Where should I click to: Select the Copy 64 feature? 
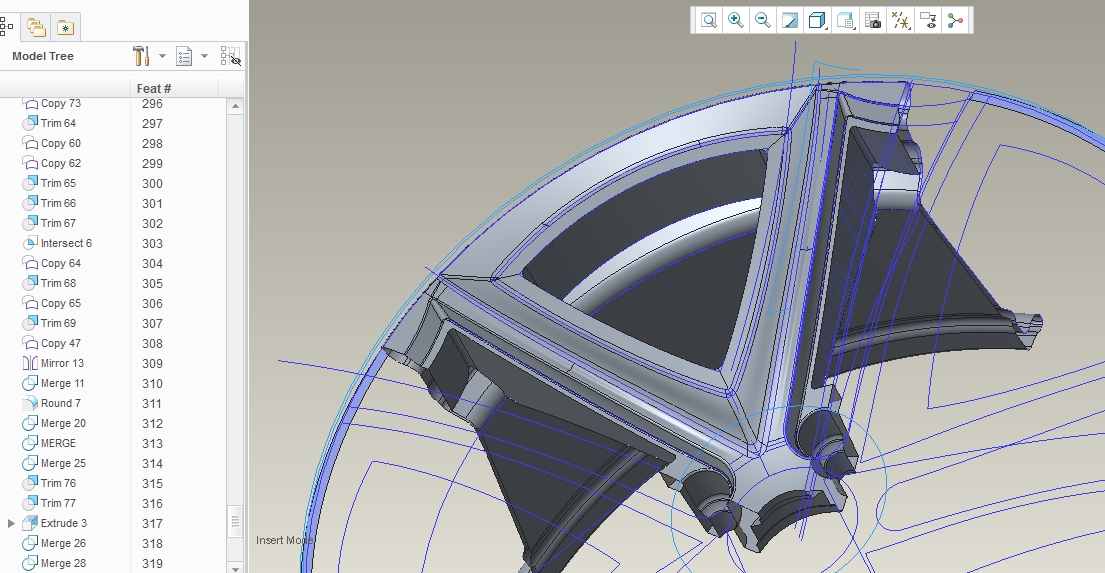coord(61,263)
